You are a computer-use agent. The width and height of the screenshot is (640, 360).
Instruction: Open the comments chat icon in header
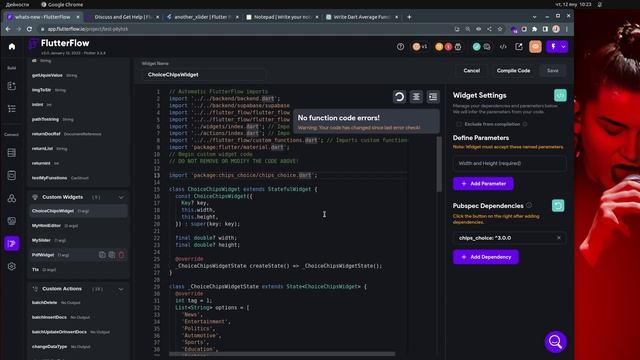[487, 47]
